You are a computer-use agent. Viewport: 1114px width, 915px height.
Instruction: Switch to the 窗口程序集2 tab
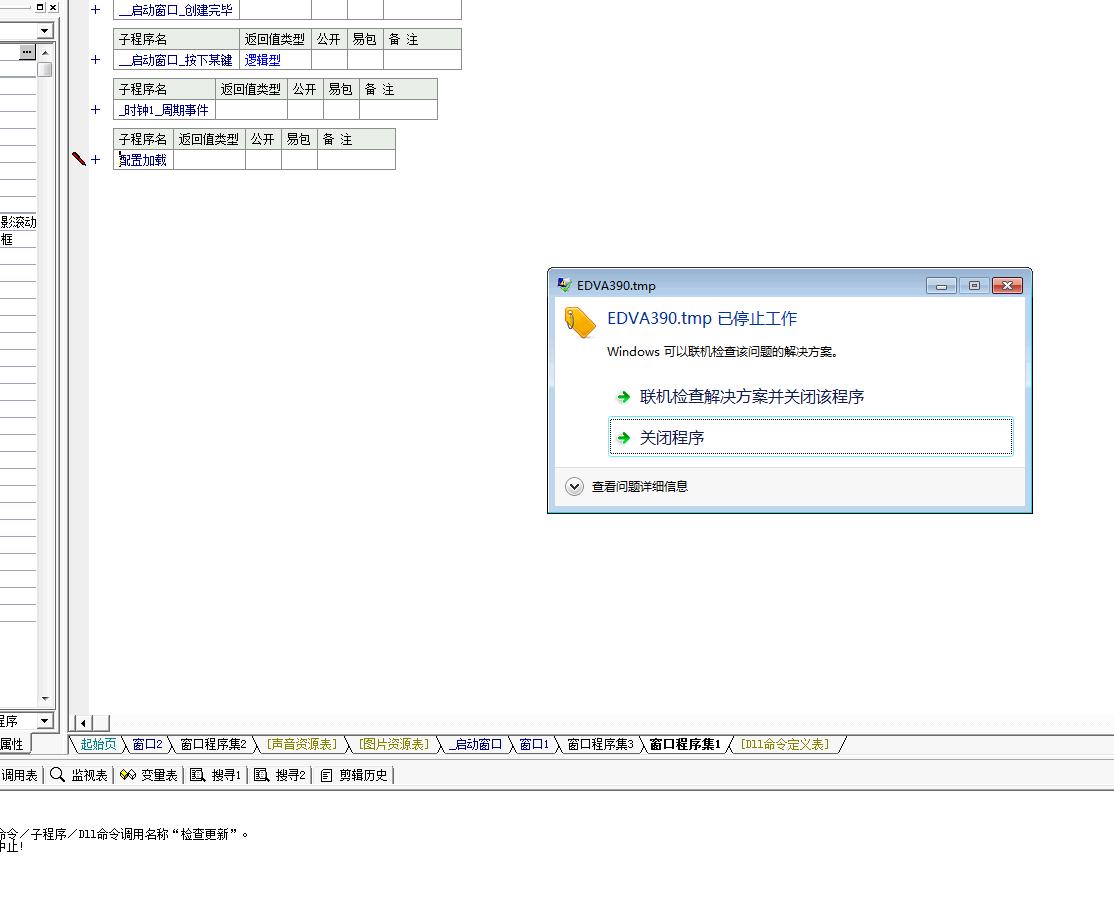213,744
